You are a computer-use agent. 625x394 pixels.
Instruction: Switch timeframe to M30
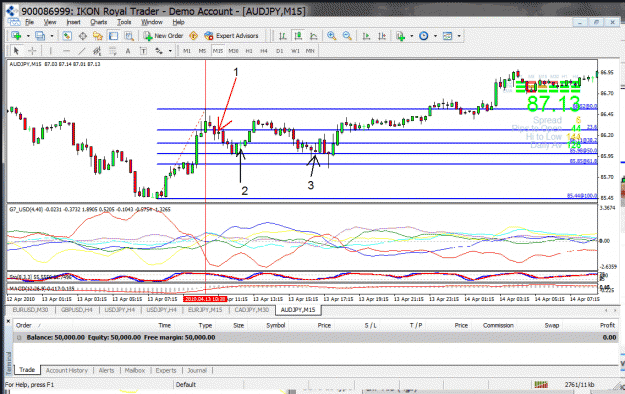click(x=234, y=51)
